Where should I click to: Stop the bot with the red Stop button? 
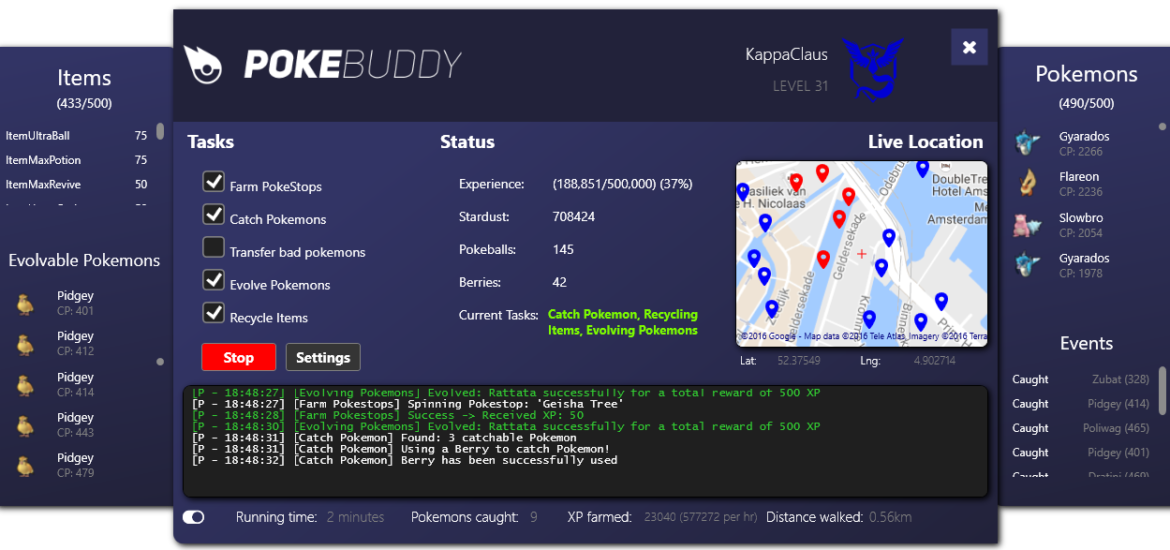coord(239,357)
